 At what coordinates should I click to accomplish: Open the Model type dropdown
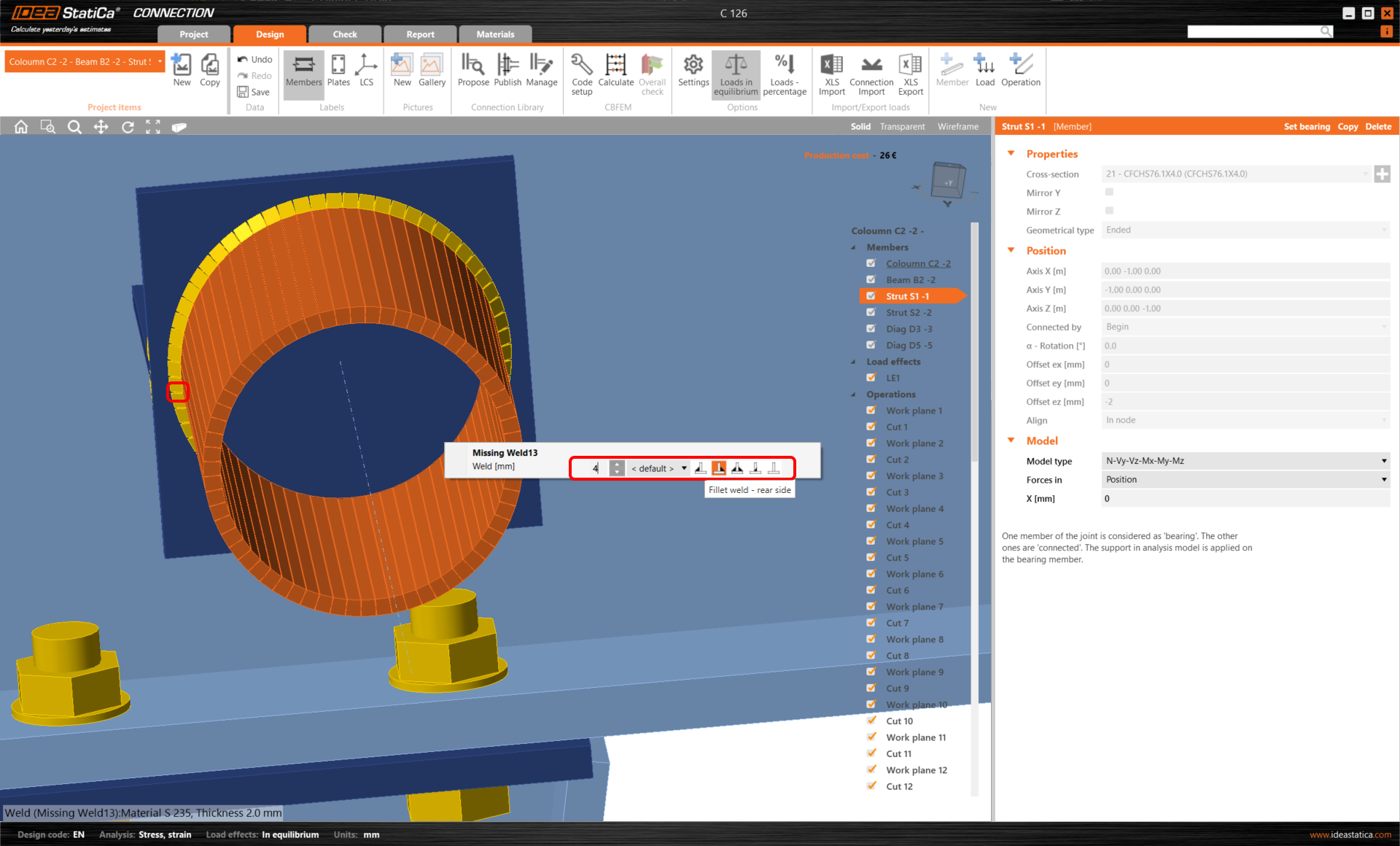pyautogui.click(x=1244, y=461)
